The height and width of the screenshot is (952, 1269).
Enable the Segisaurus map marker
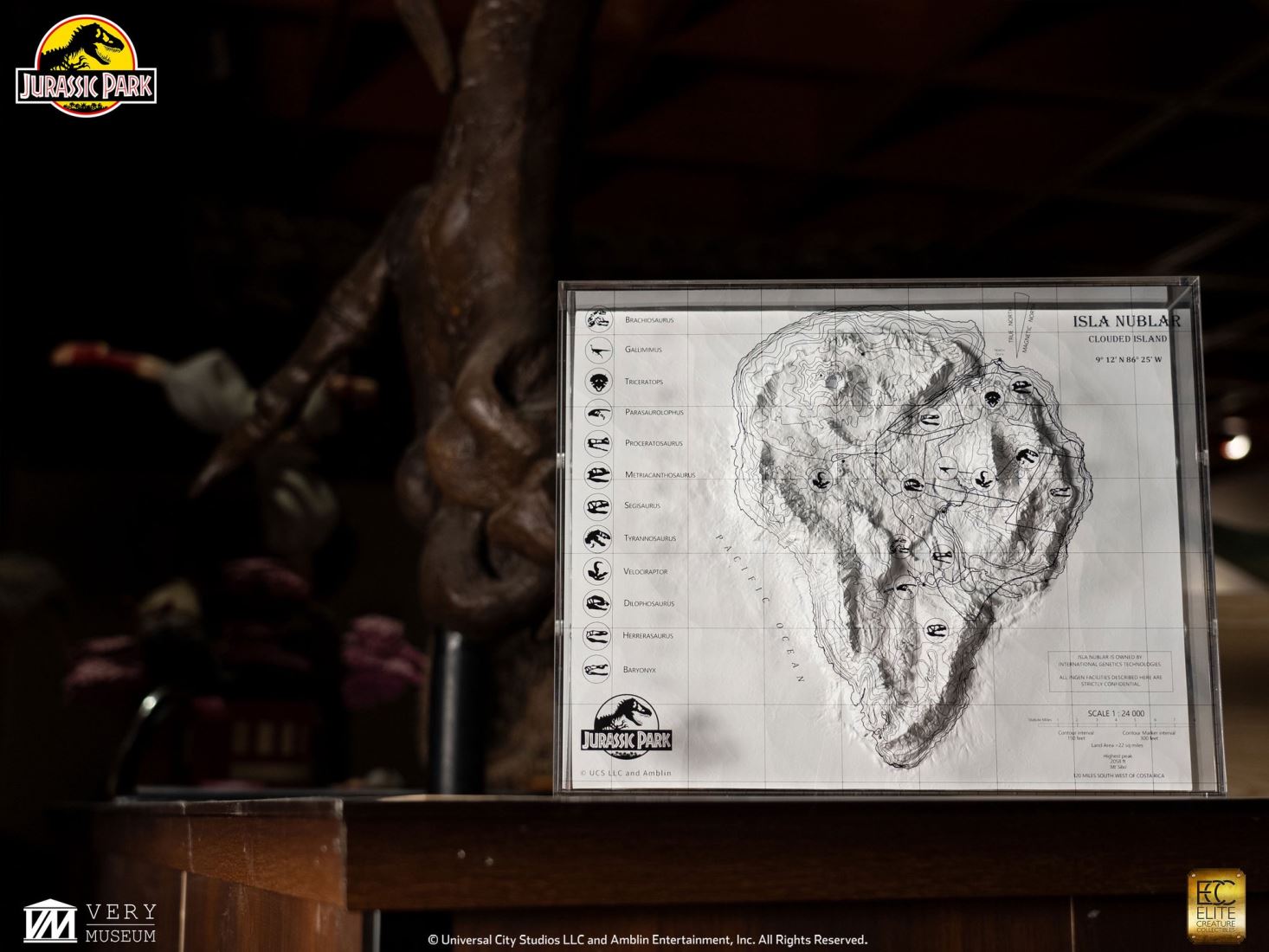tap(597, 505)
